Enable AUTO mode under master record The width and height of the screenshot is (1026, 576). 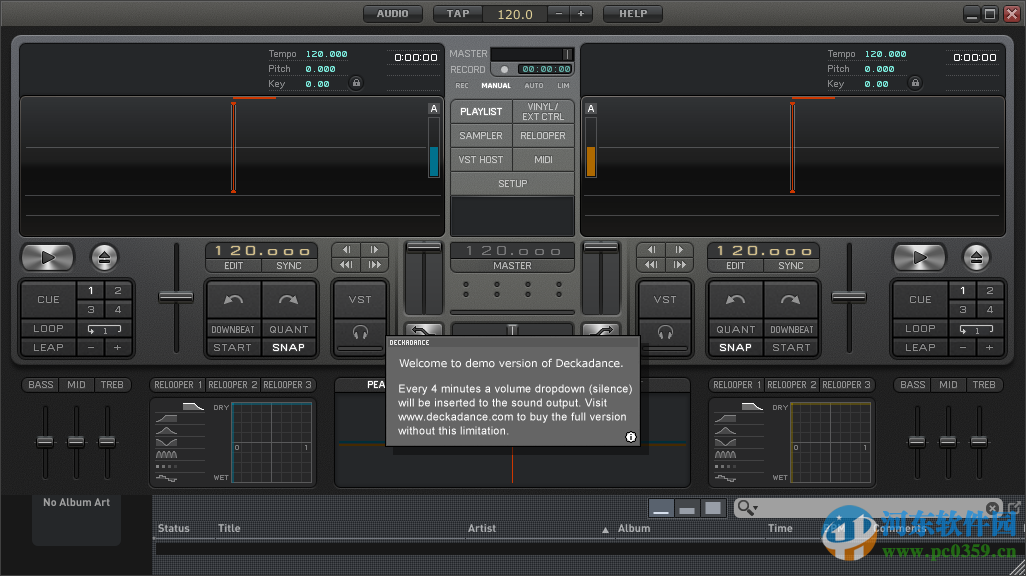534,86
